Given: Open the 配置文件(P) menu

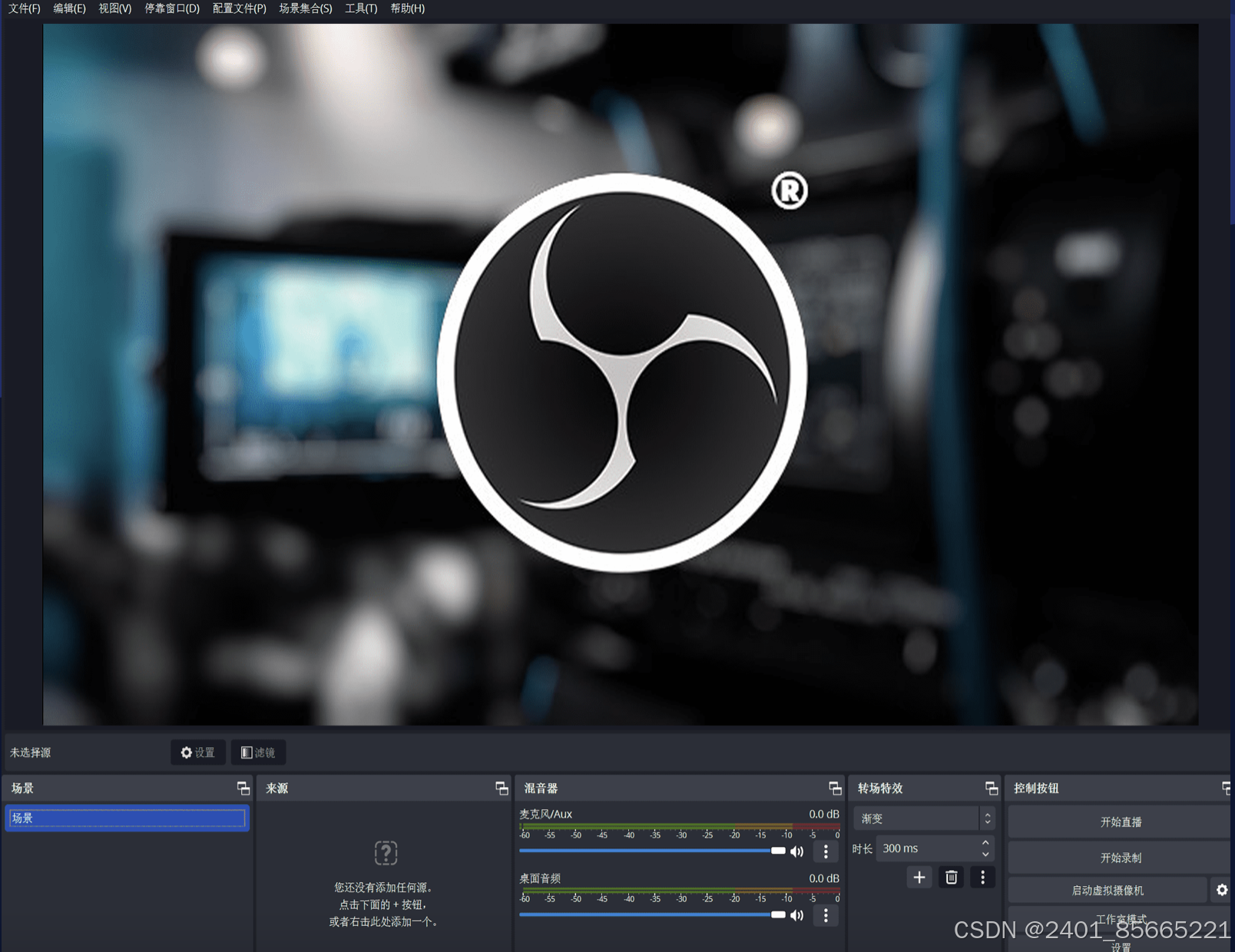Looking at the screenshot, I should [x=239, y=8].
